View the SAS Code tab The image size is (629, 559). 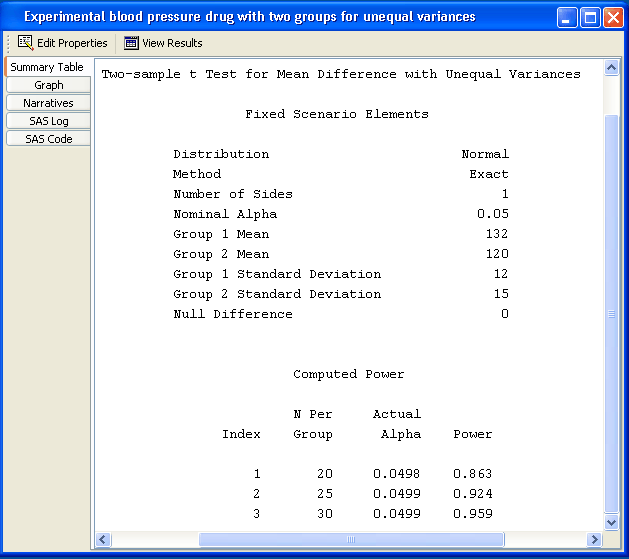tap(48, 139)
